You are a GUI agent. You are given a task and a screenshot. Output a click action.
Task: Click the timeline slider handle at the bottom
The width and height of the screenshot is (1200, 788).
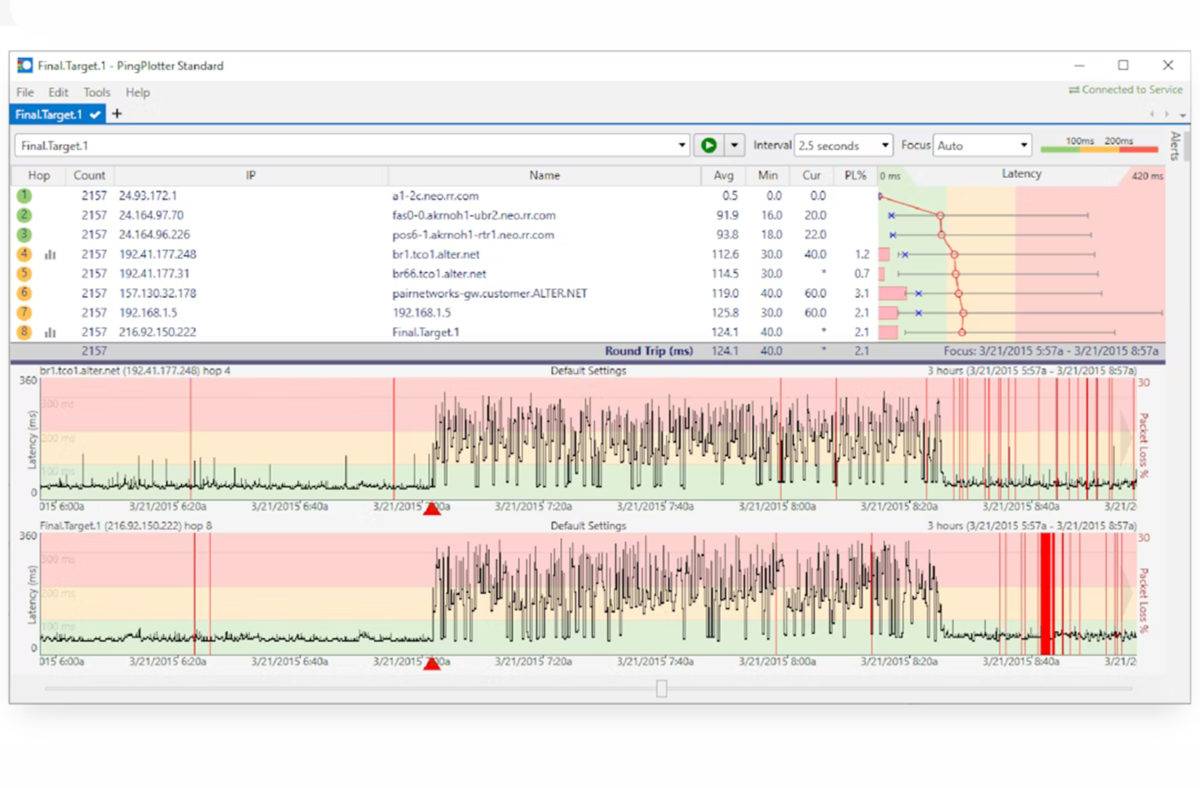(661, 688)
